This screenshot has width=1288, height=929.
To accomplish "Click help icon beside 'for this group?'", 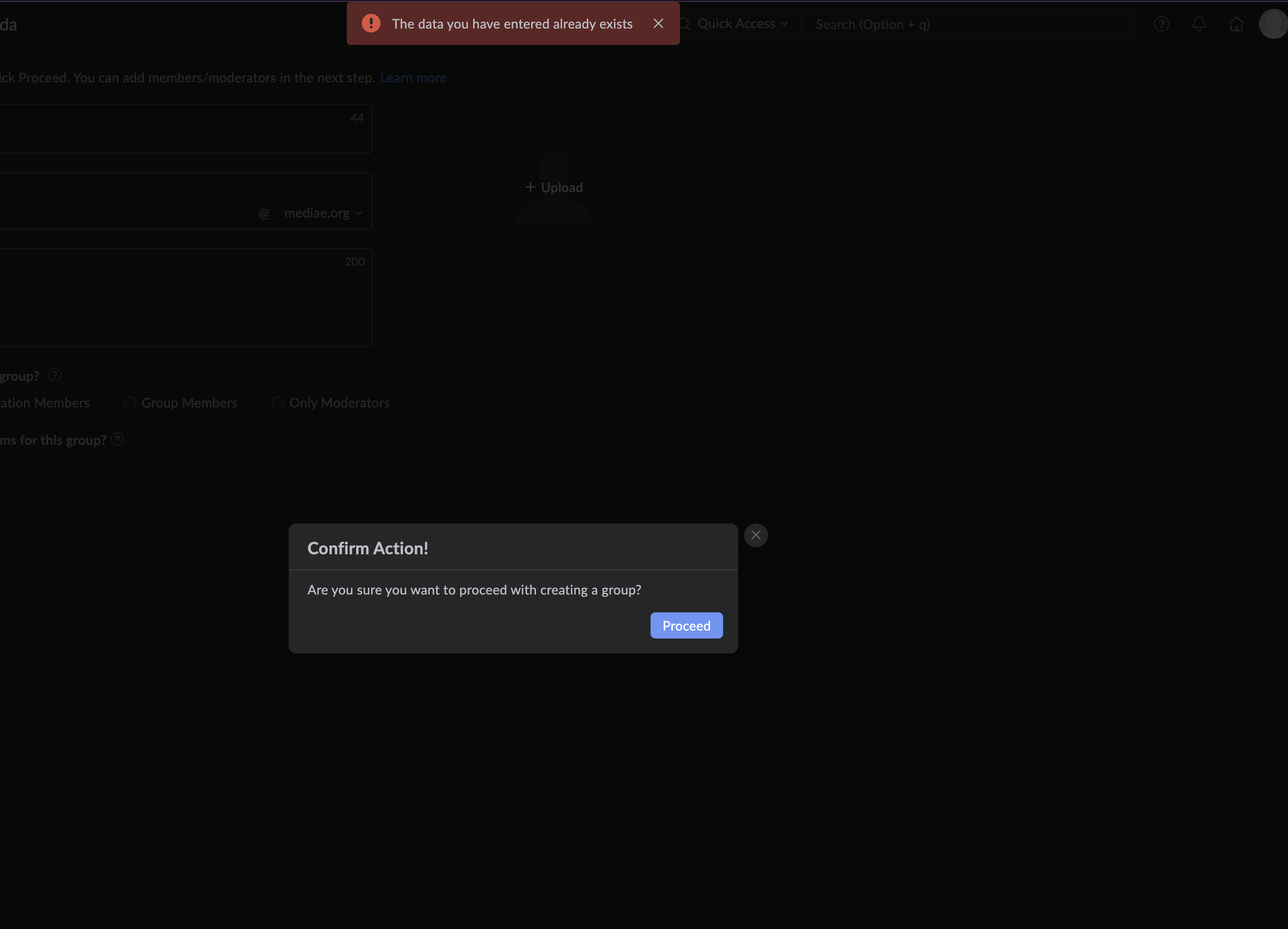I will click(x=117, y=440).
